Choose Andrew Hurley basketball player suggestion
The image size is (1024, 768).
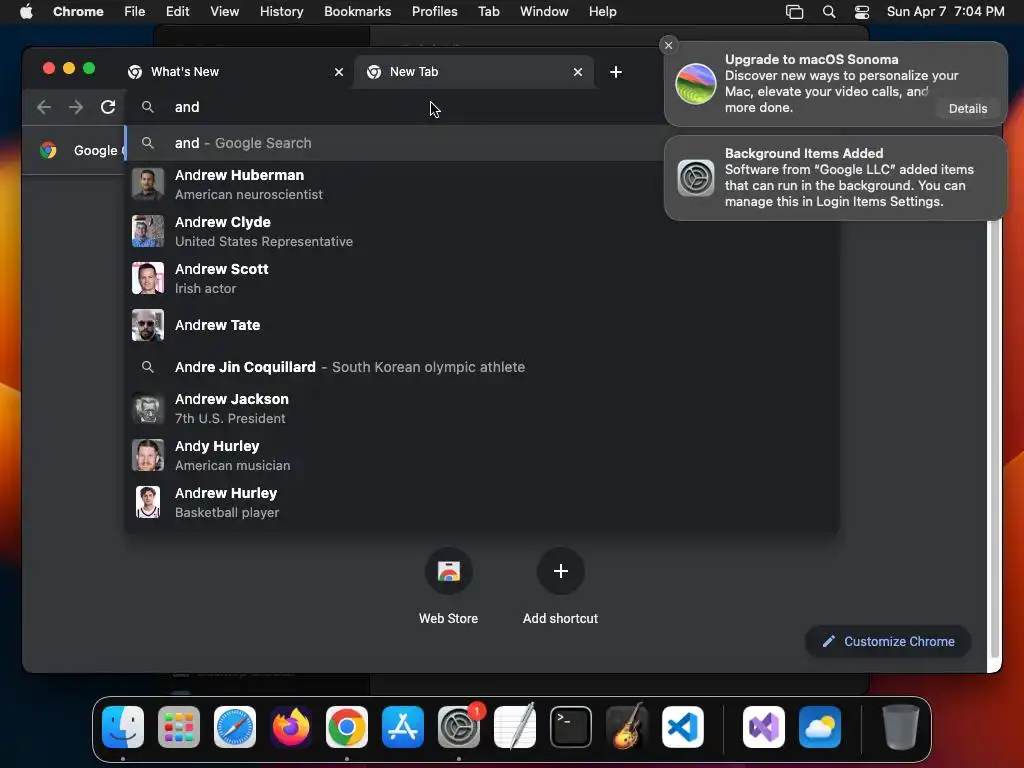click(481, 502)
